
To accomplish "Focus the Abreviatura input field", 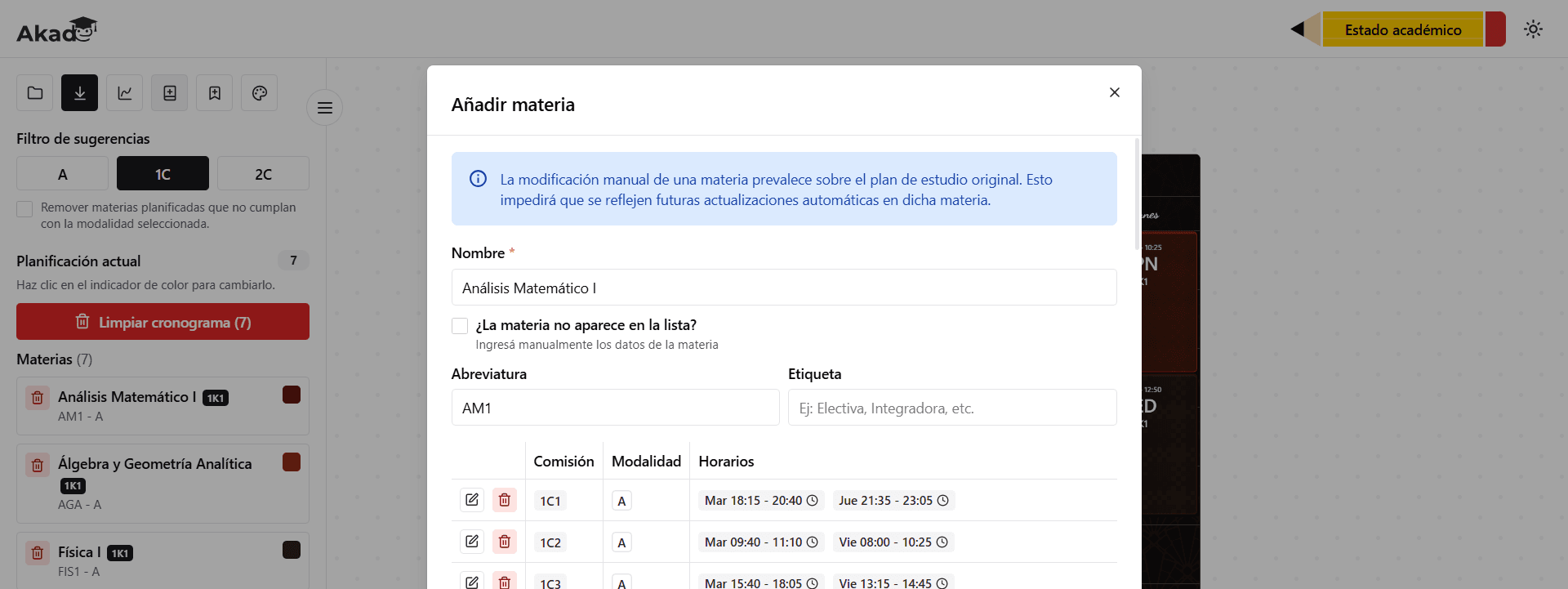I will click(x=616, y=408).
